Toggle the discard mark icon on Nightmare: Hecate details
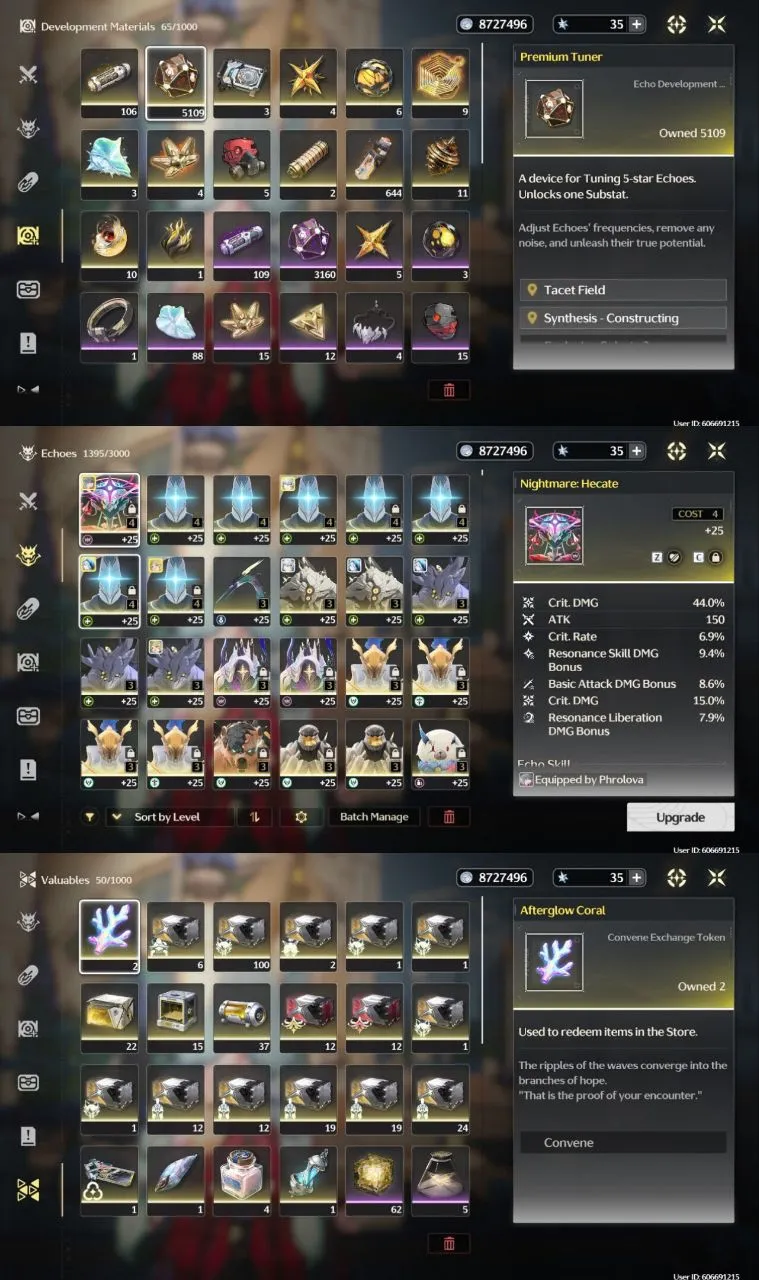Image resolution: width=759 pixels, height=1280 pixels. tap(675, 557)
